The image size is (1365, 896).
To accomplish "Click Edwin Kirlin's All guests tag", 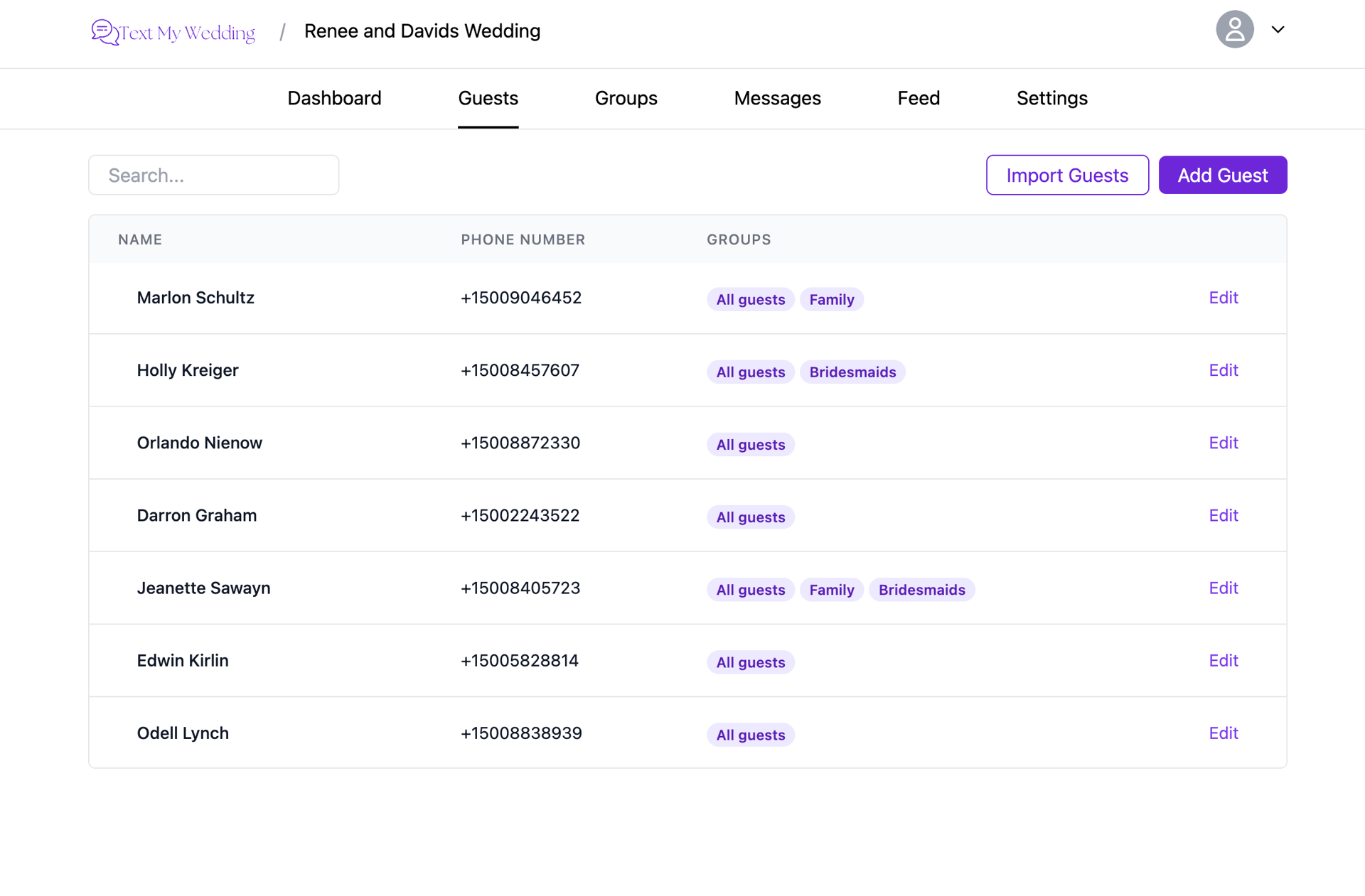I will tap(750, 662).
